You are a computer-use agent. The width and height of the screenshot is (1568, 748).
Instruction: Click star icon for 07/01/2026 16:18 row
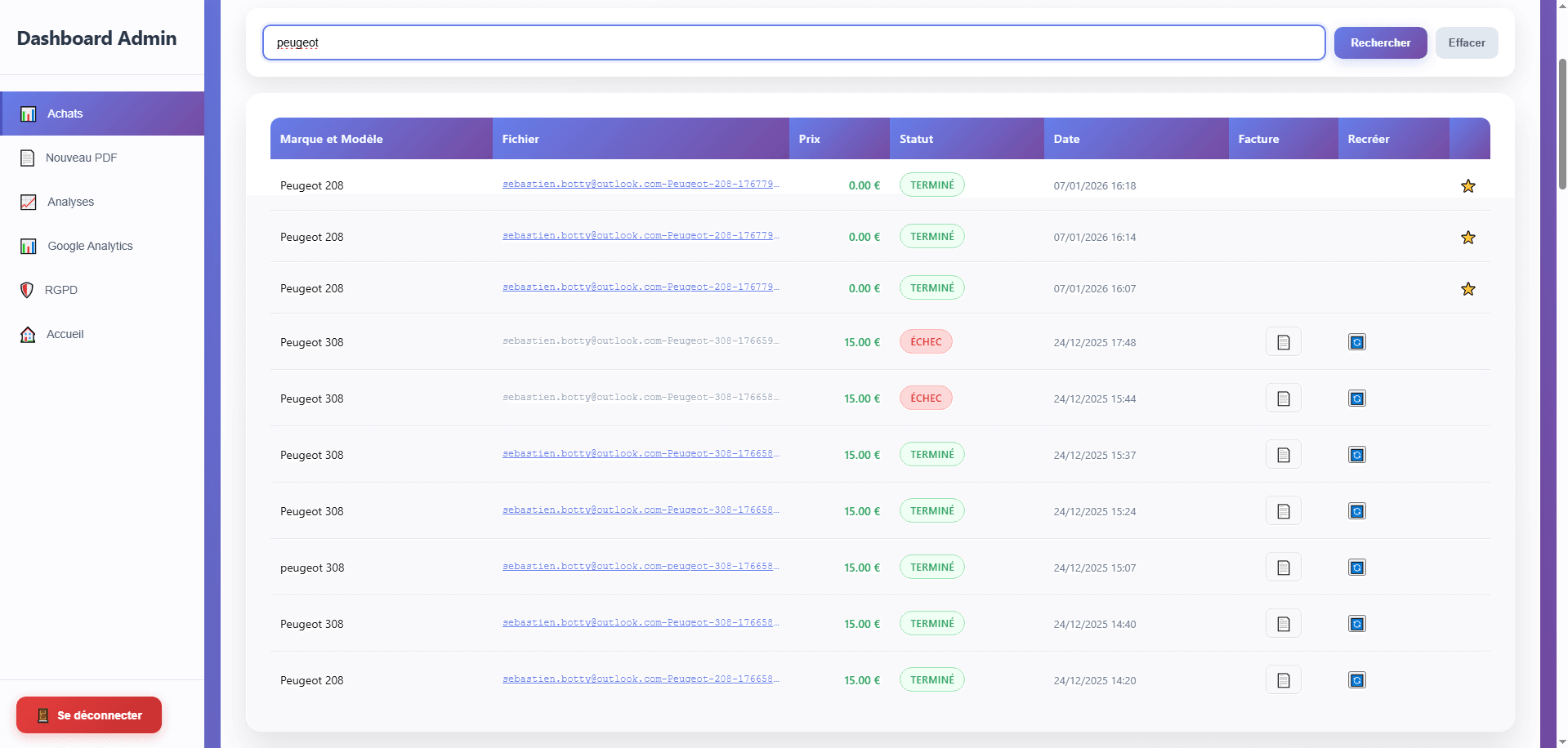[x=1467, y=185]
